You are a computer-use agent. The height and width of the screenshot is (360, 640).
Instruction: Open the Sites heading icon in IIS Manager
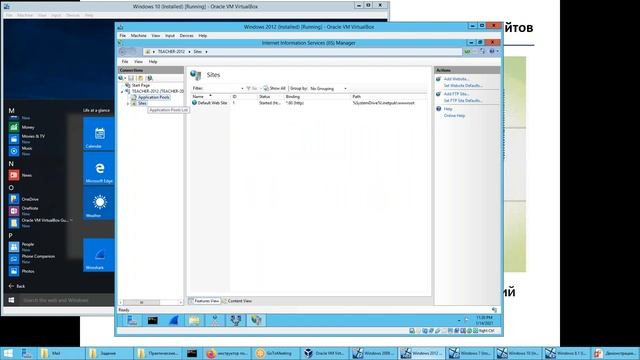coord(196,75)
